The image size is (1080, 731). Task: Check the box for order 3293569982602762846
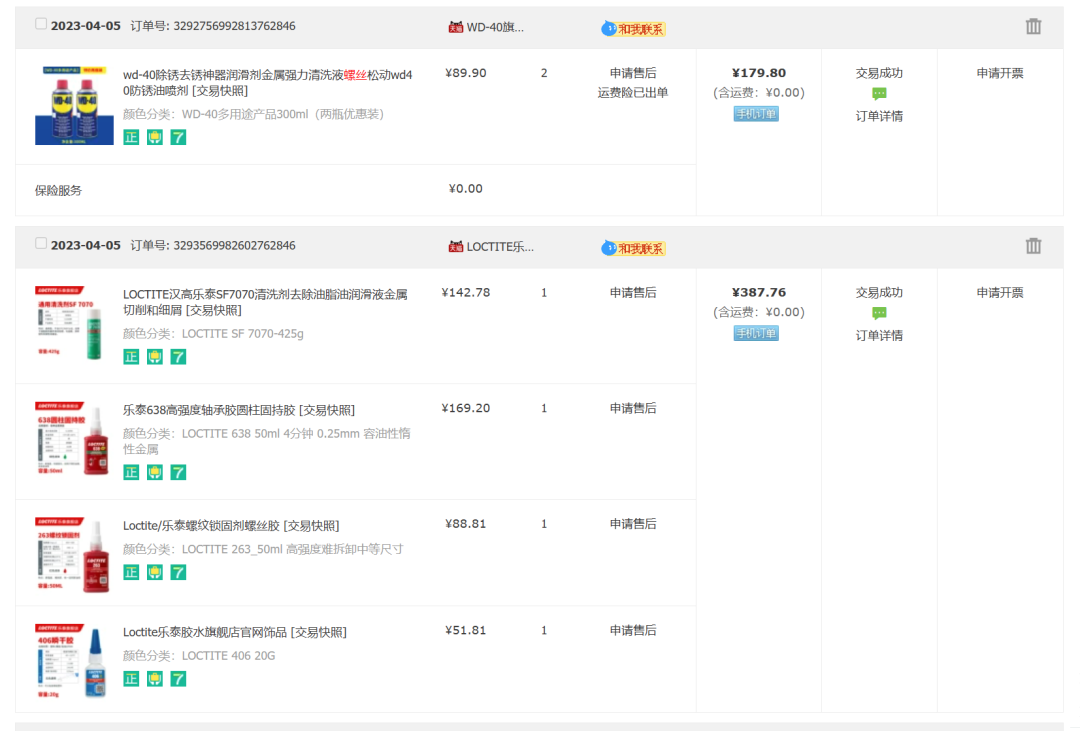point(41,243)
